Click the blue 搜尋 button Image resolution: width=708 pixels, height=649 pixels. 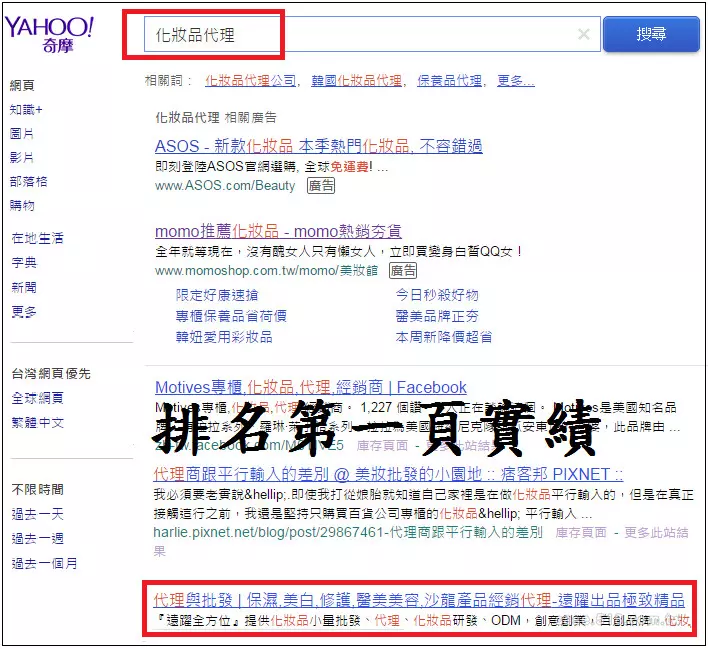[x=651, y=34]
